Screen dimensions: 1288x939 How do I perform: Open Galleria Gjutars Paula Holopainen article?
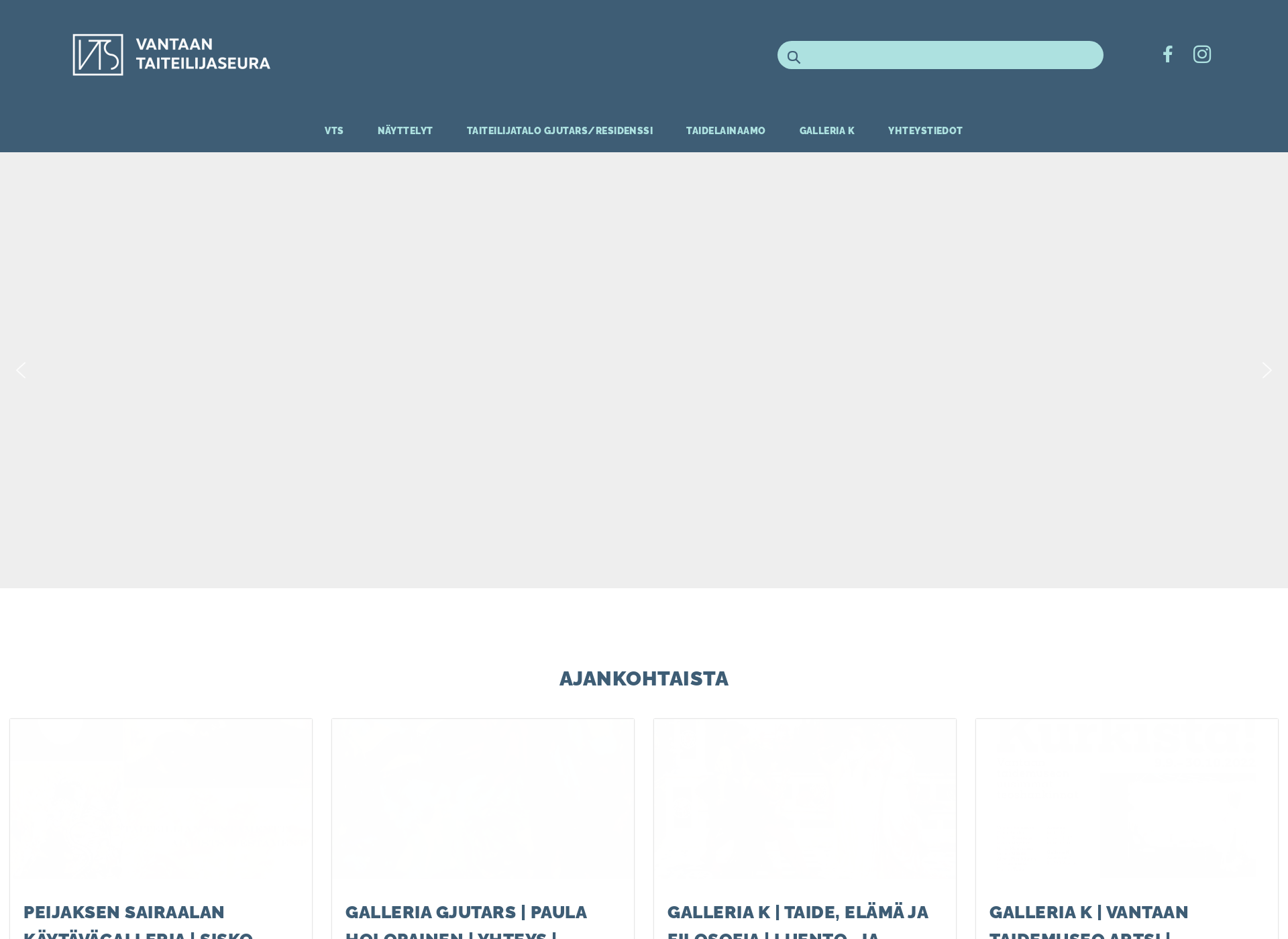point(466,920)
